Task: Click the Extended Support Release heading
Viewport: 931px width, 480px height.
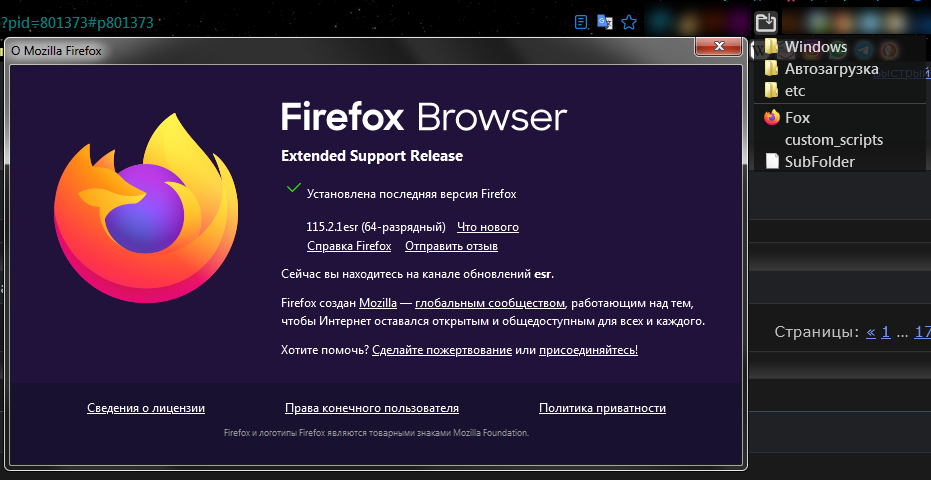Action: (372, 156)
